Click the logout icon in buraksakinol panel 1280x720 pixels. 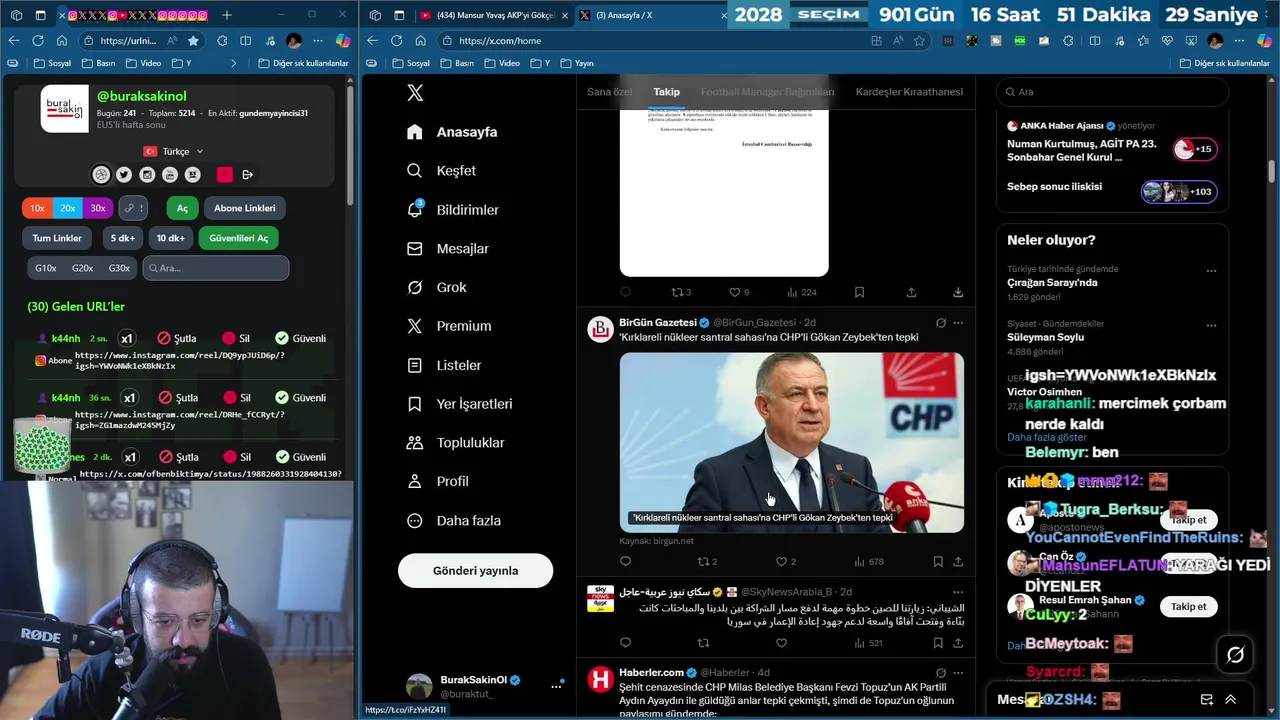click(x=248, y=175)
